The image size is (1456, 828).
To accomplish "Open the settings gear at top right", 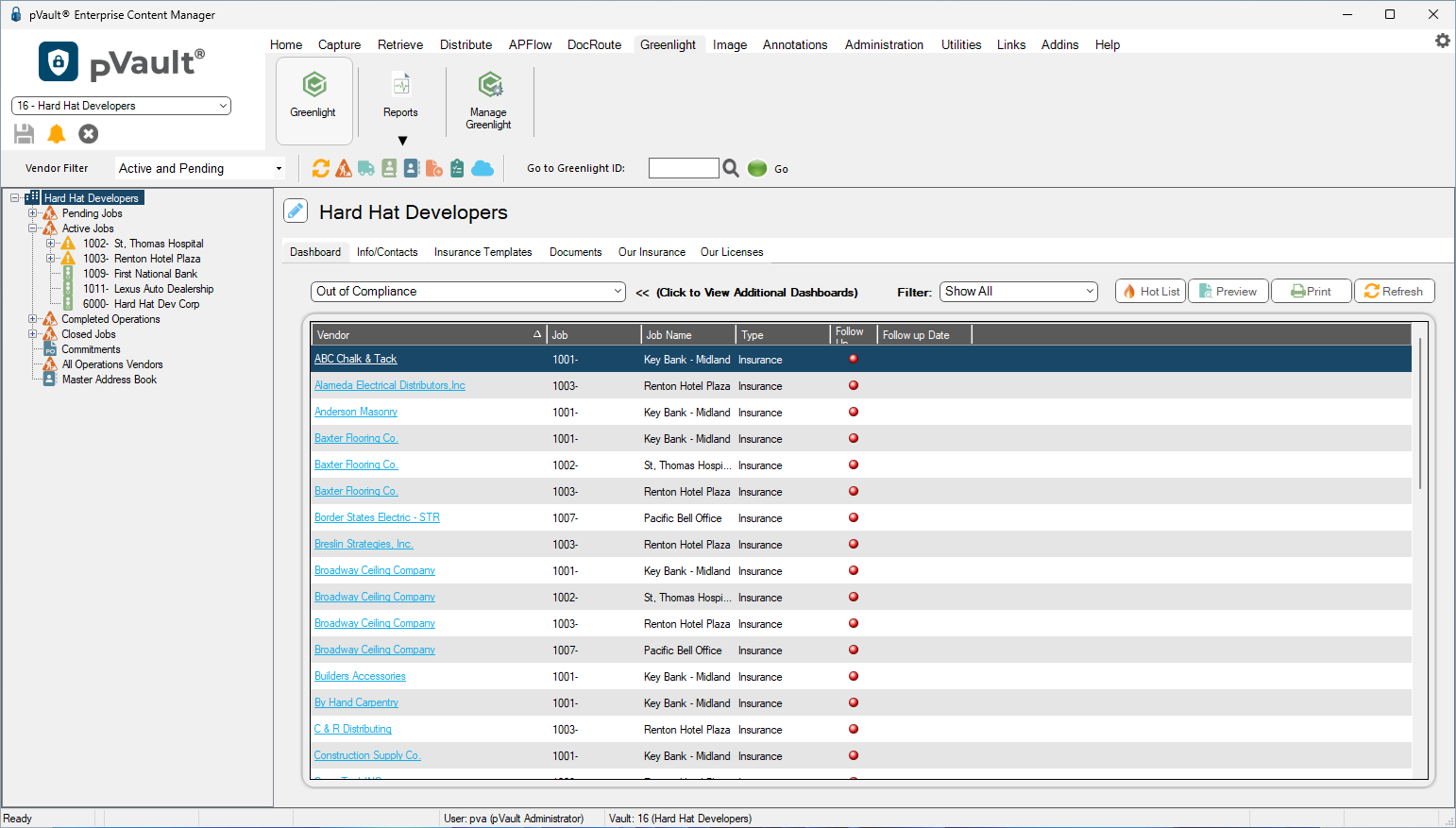I will coord(1443,41).
